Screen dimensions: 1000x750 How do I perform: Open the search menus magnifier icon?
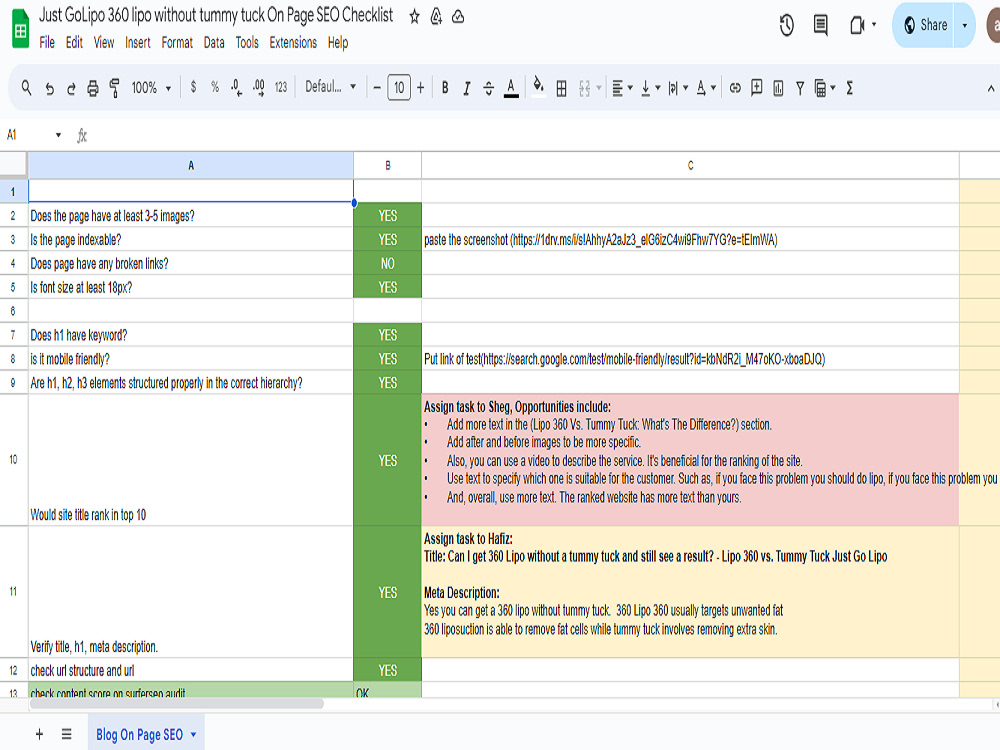pos(26,88)
